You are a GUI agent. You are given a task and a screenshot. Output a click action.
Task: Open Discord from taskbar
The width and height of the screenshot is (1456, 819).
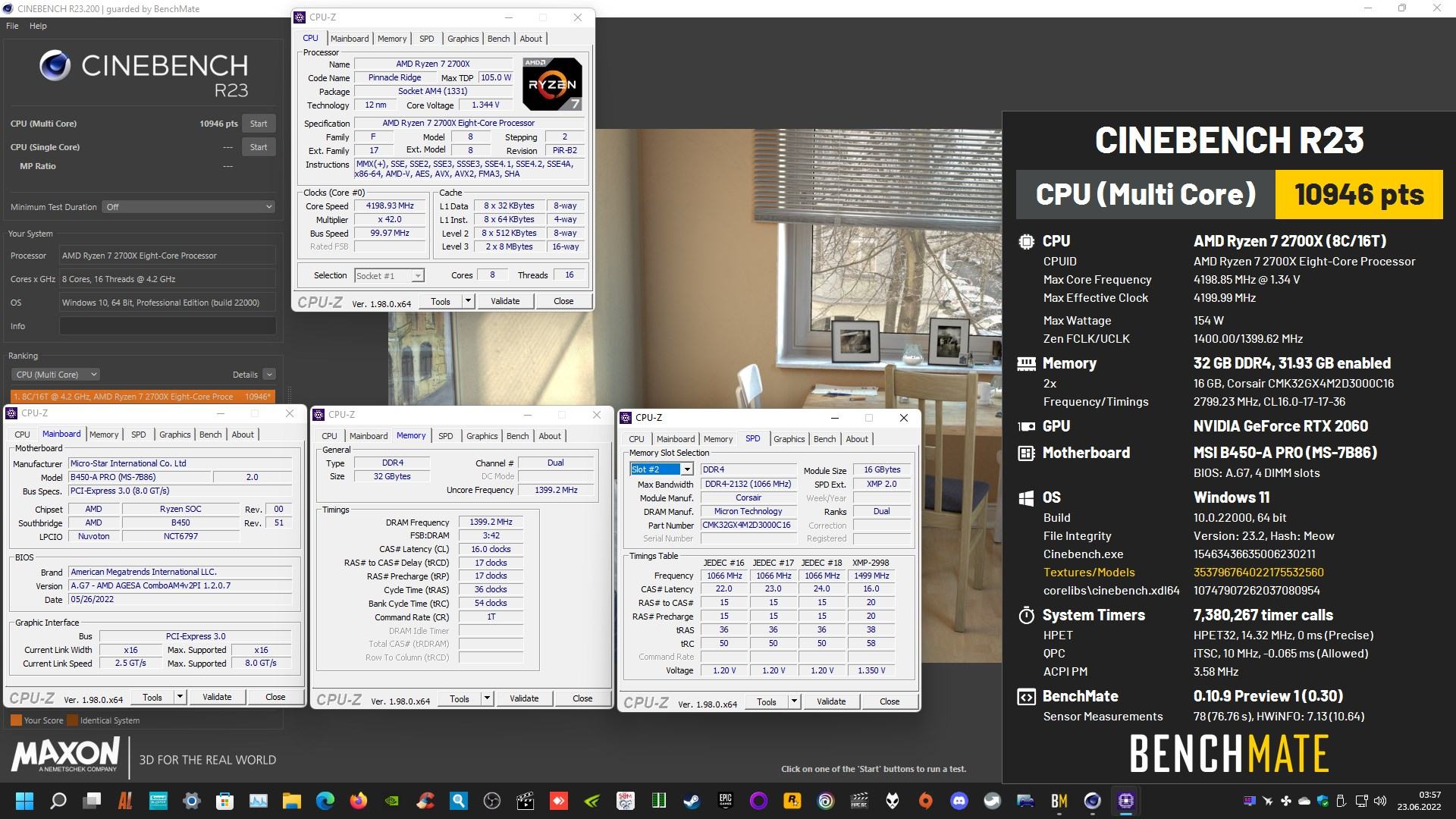click(x=959, y=801)
